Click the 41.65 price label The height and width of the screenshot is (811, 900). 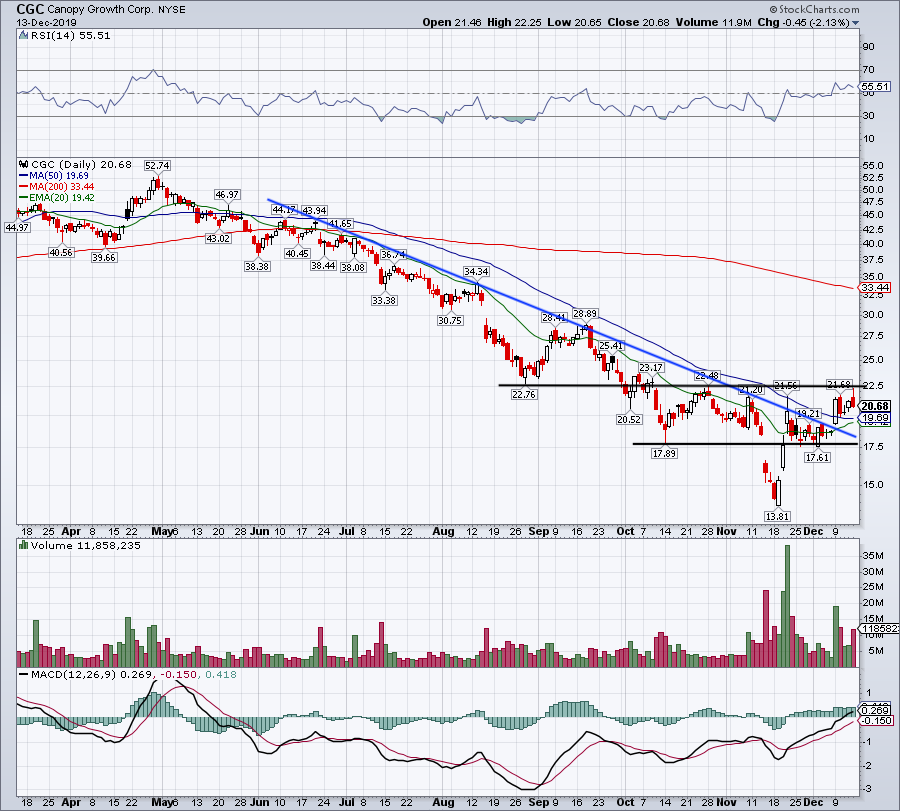340,224
